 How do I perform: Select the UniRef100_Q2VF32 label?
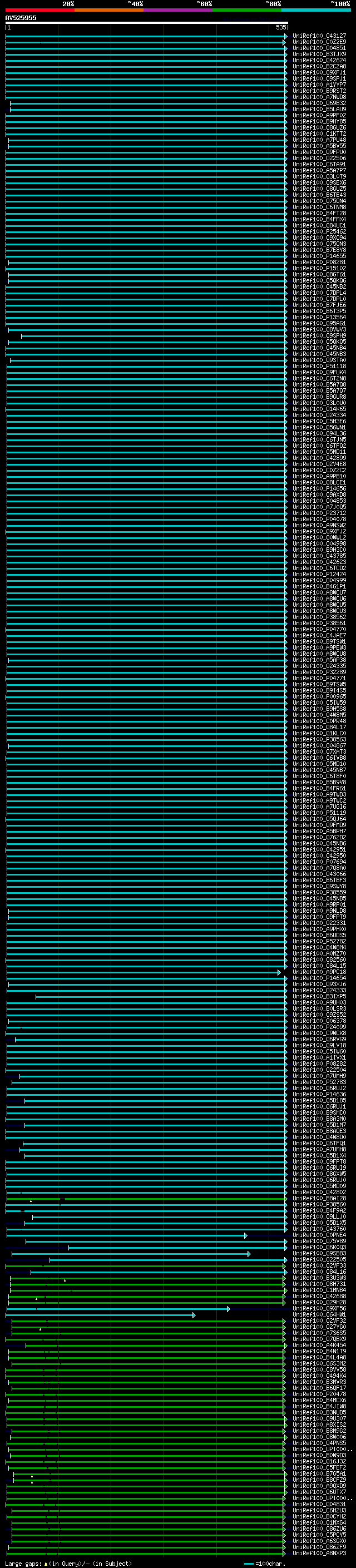tap(319, 1321)
